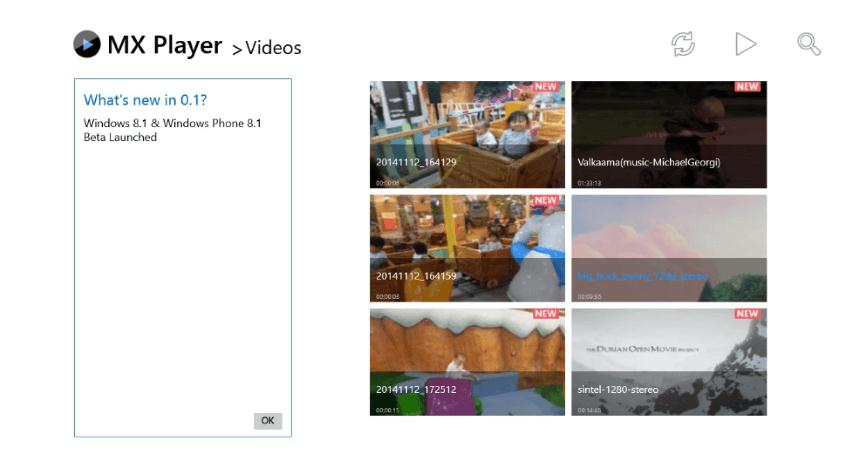Open video 20141112_164159

pos(467,248)
